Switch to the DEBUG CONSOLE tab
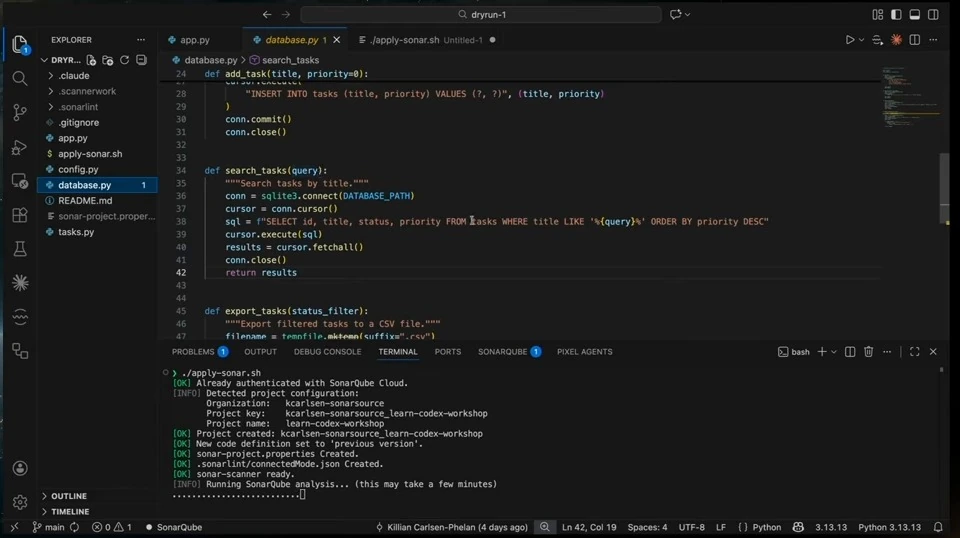 [x=328, y=352]
